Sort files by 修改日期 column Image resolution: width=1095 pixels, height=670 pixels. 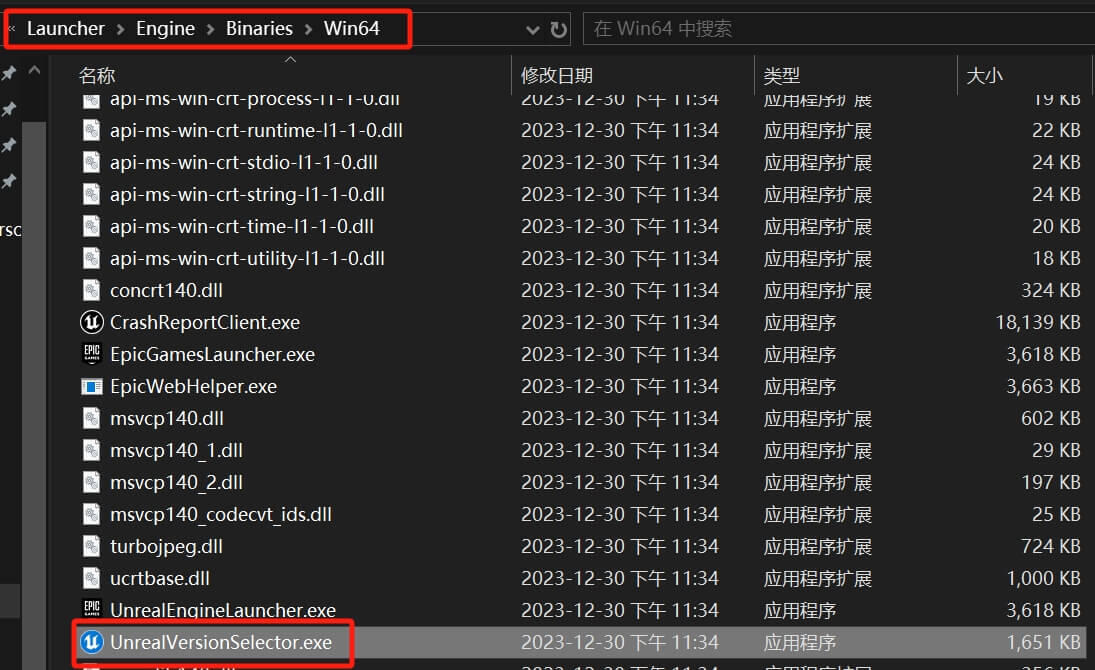[x=557, y=75]
